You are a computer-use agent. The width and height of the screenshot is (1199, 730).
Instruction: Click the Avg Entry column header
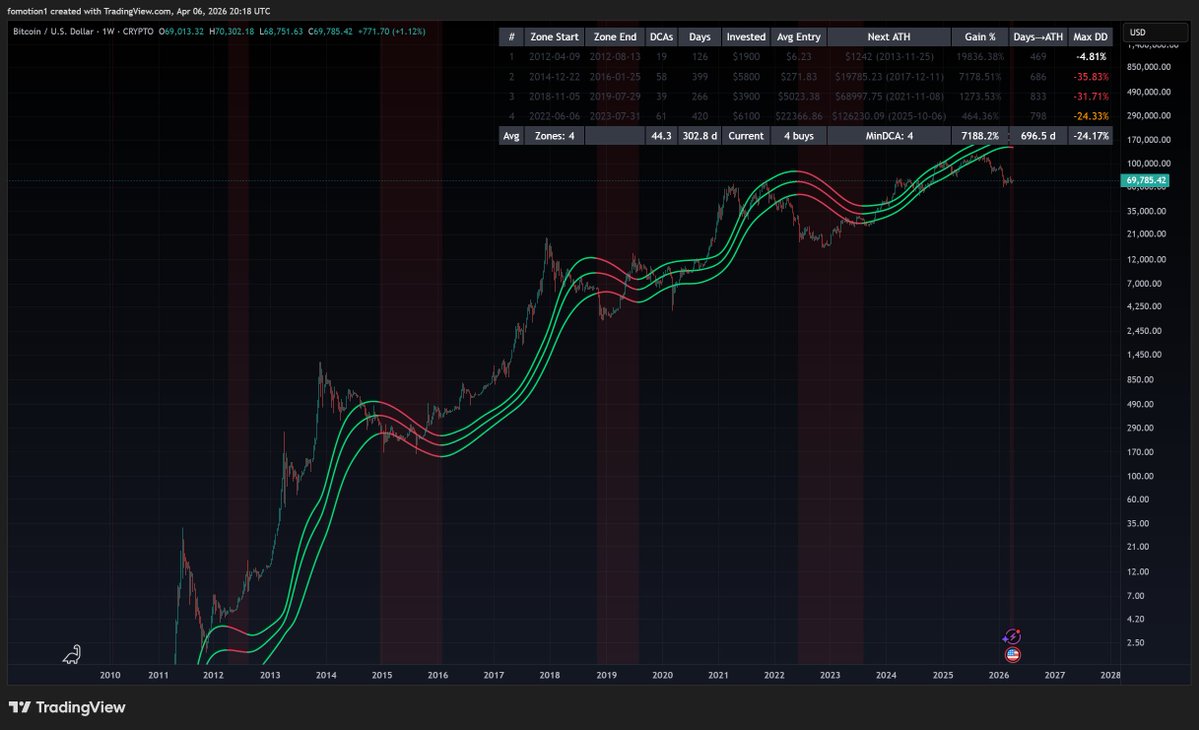(798, 37)
